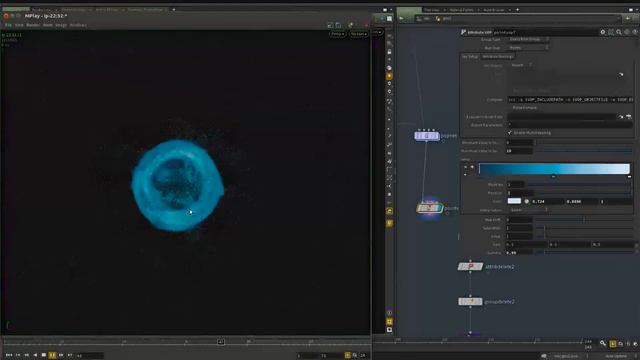Select the rightmost ramp point marker
Image resolution: width=640 pixels, height=360 pixels.
pos(629,176)
